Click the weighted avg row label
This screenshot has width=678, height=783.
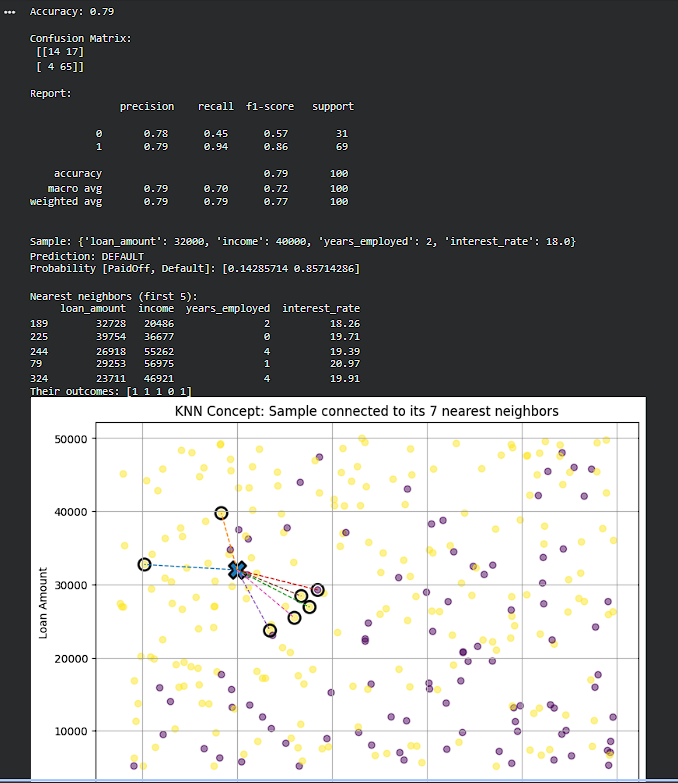coord(66,202)
